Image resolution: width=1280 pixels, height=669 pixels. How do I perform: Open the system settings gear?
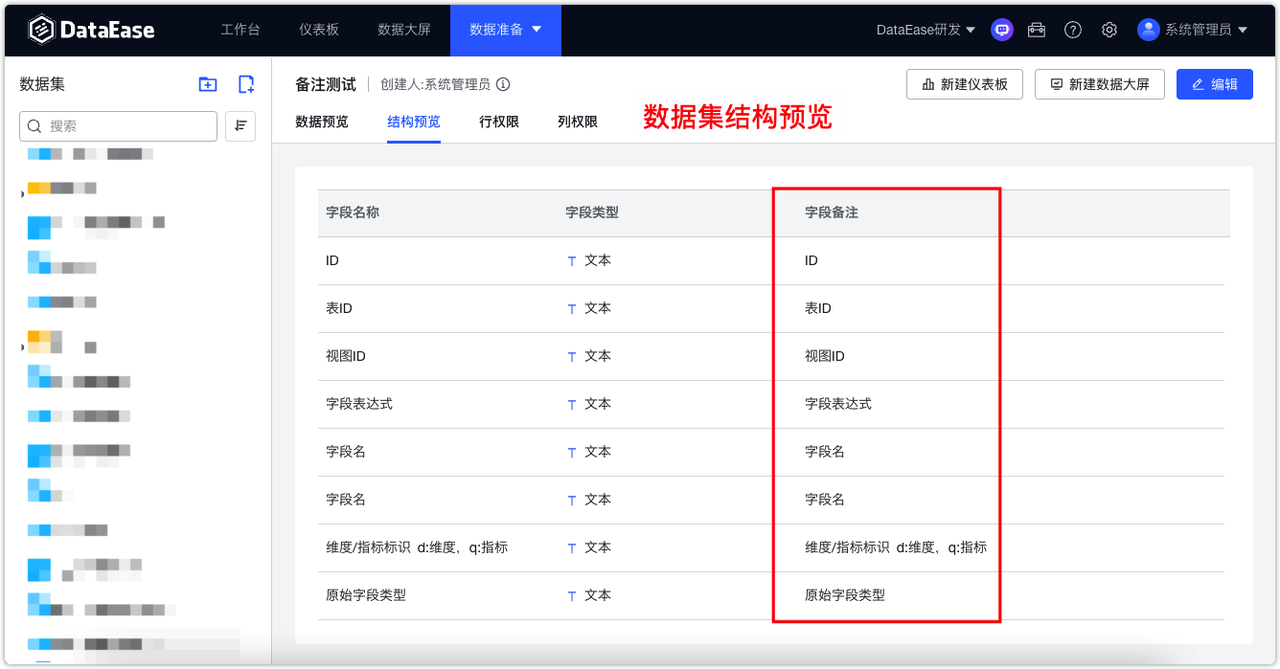[x=1109, y=30]
